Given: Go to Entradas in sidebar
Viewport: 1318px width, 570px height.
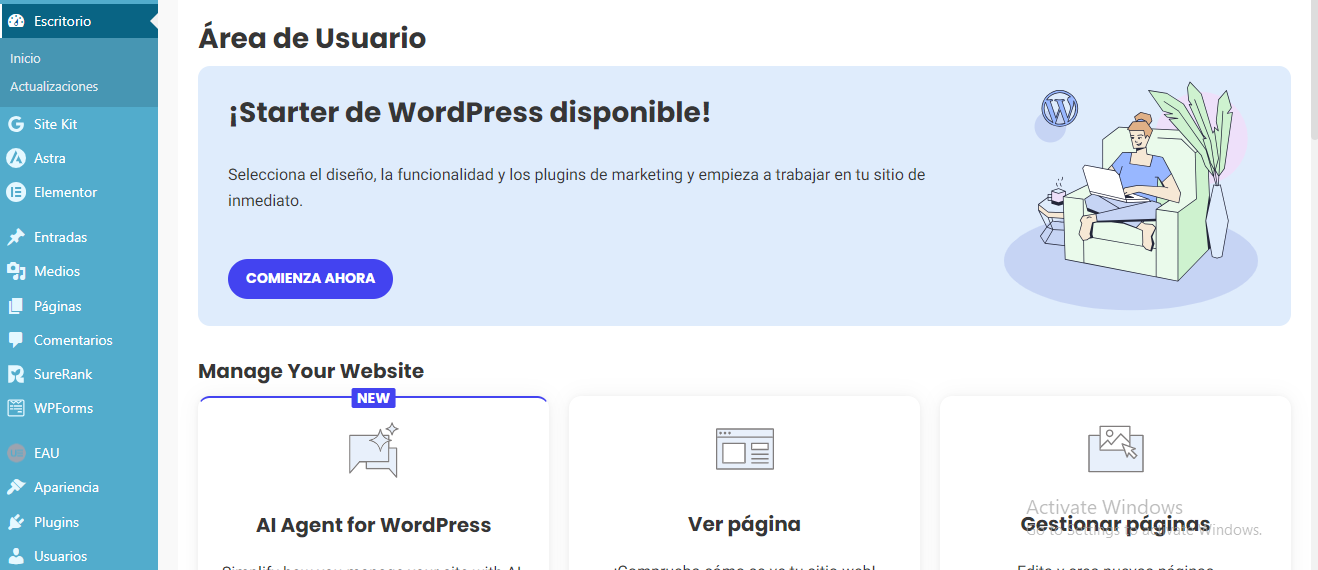Looking at the screenshot, I should 79,237.
